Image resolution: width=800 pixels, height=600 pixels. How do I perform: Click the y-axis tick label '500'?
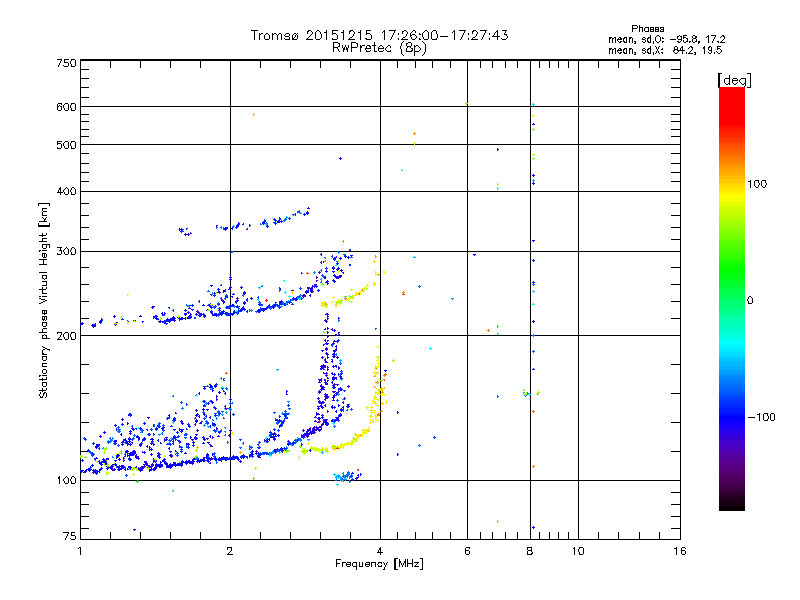(66, 145)
